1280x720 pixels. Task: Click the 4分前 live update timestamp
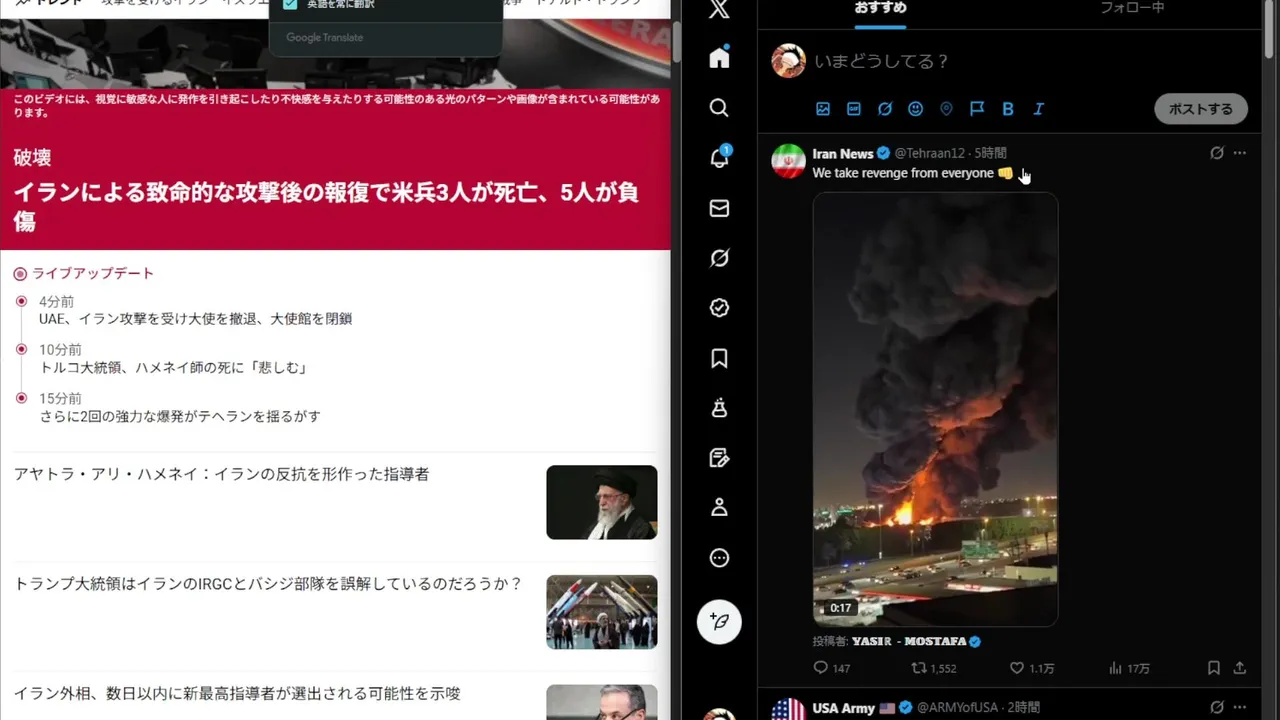click(x=56, y=302)
